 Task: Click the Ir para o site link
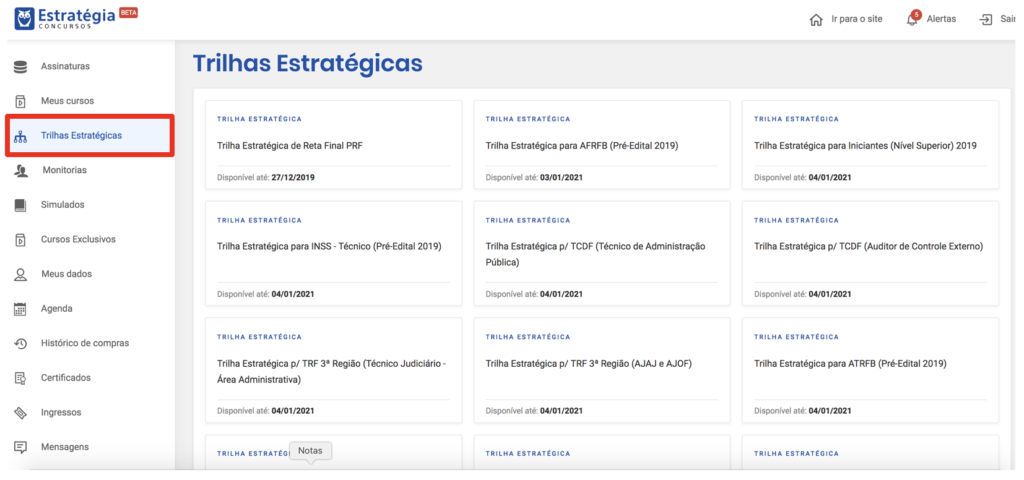(x=857, y=19)
